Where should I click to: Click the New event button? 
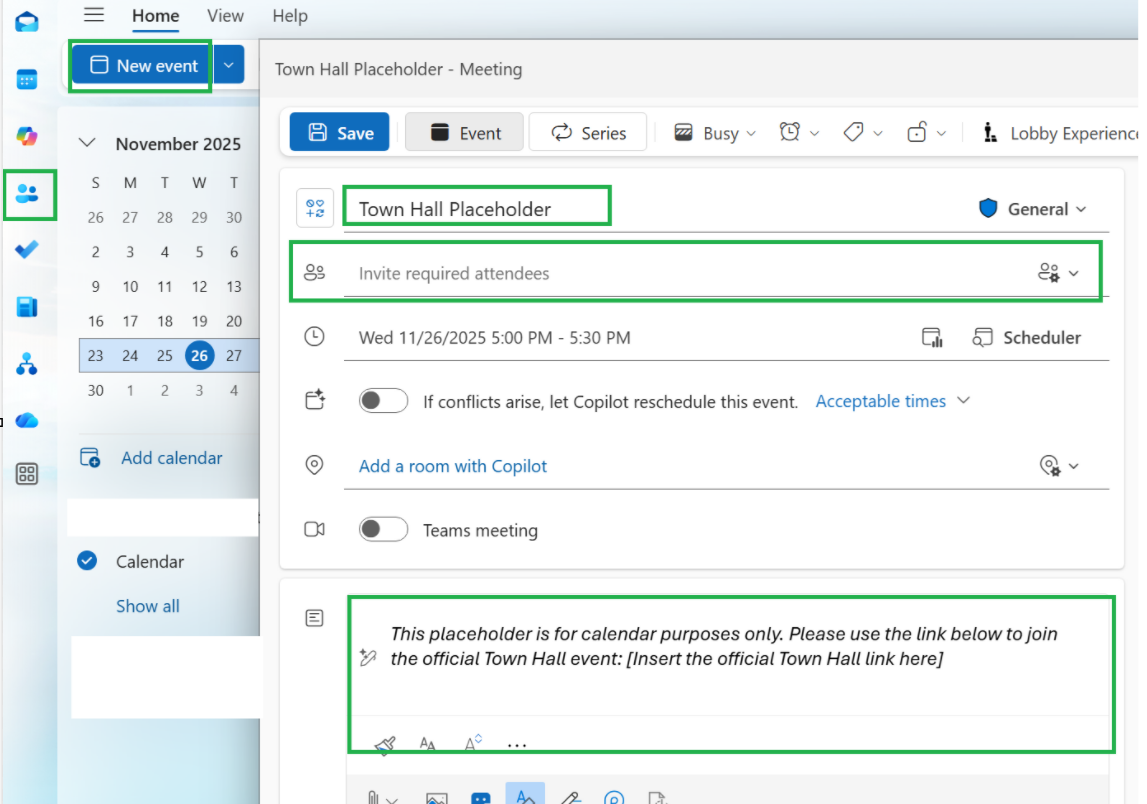point(143,65)
